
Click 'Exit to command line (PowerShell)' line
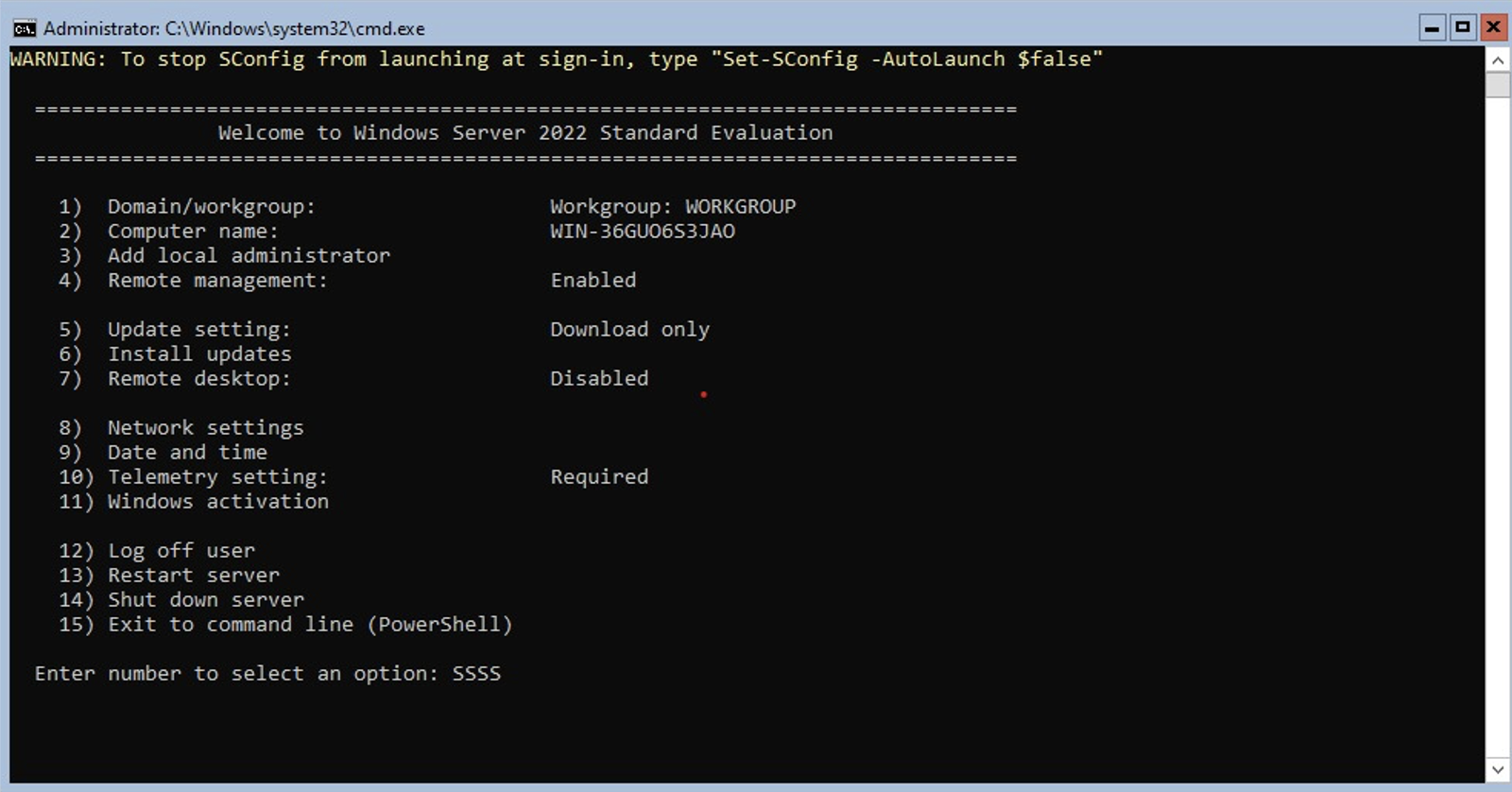(310, 625)
